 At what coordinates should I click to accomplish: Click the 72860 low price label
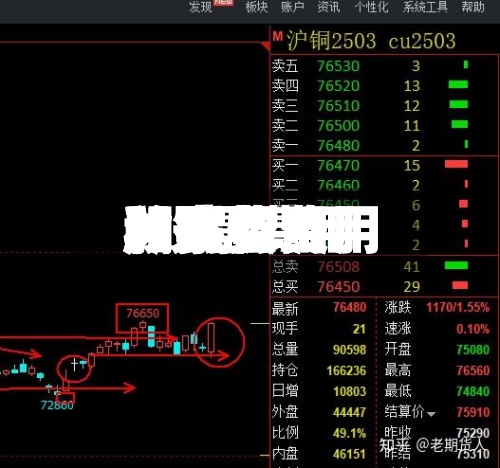tap(57, 405)
